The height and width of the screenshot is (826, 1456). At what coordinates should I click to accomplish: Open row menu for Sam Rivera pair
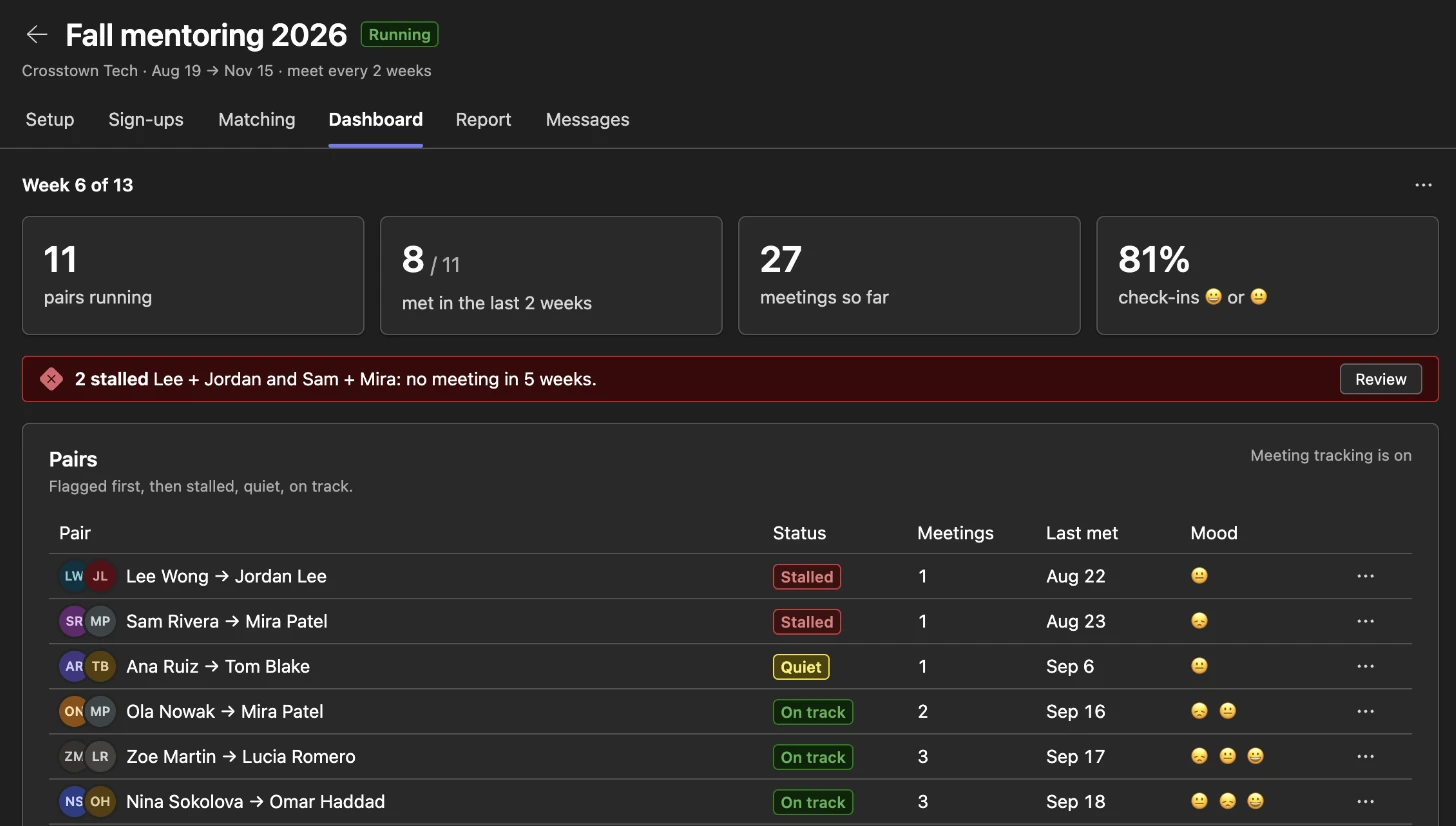(1365, 621)
